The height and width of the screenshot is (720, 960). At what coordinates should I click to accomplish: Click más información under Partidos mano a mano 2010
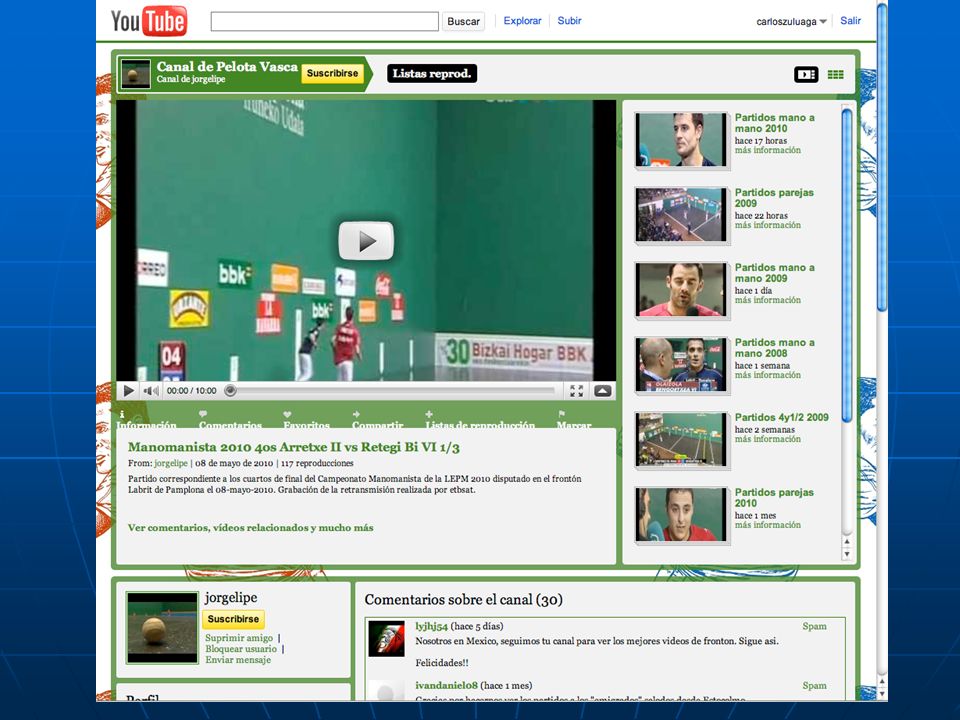click(x=768, y=150)
